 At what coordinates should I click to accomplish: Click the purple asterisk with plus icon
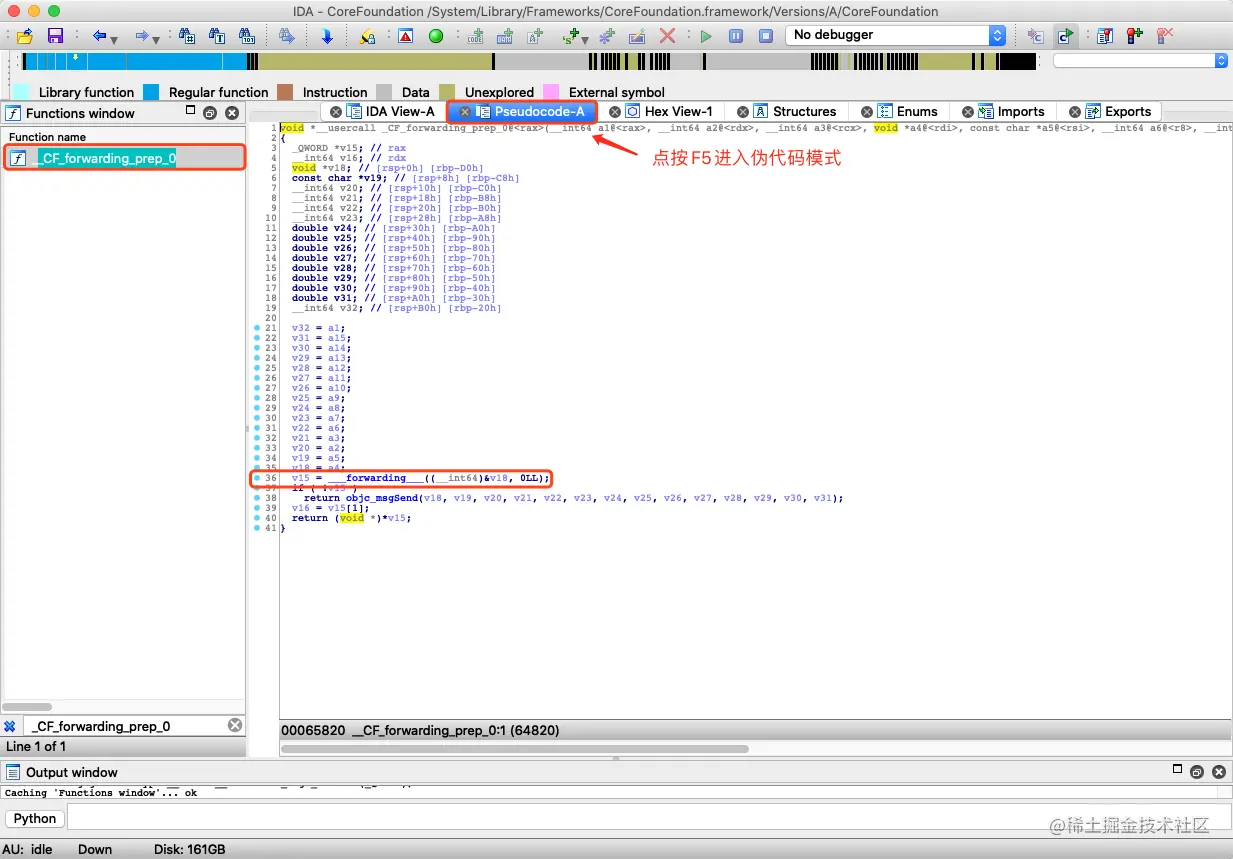607,36
